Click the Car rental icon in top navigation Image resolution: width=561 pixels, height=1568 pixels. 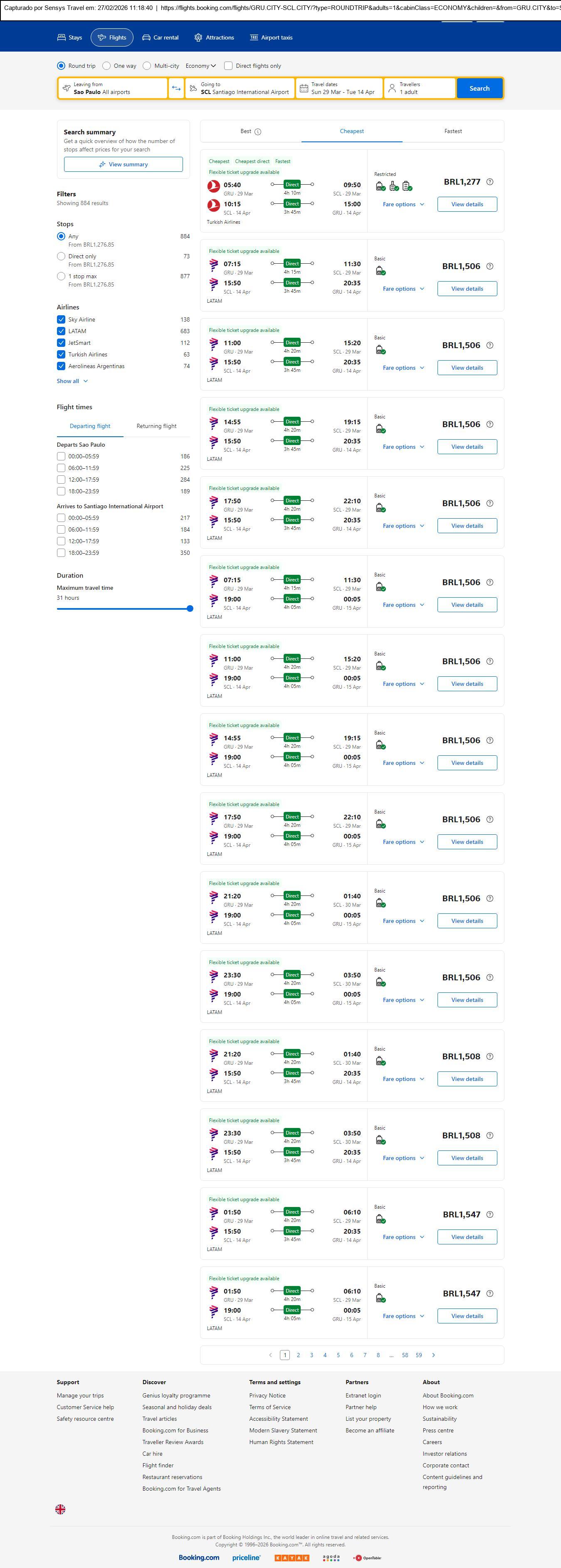pyautogui.click(x=146, y=38)
